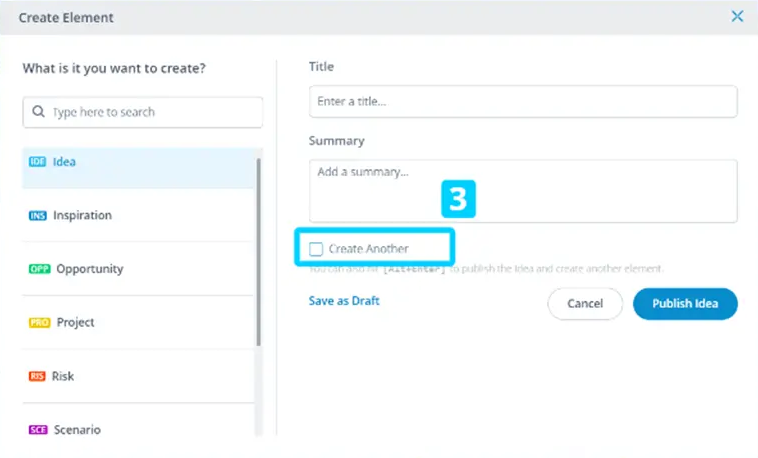Image resolution: width=758 pixels, height=458 pixels.
Task: Close the Create Element dialog
Action: (737, 16)
